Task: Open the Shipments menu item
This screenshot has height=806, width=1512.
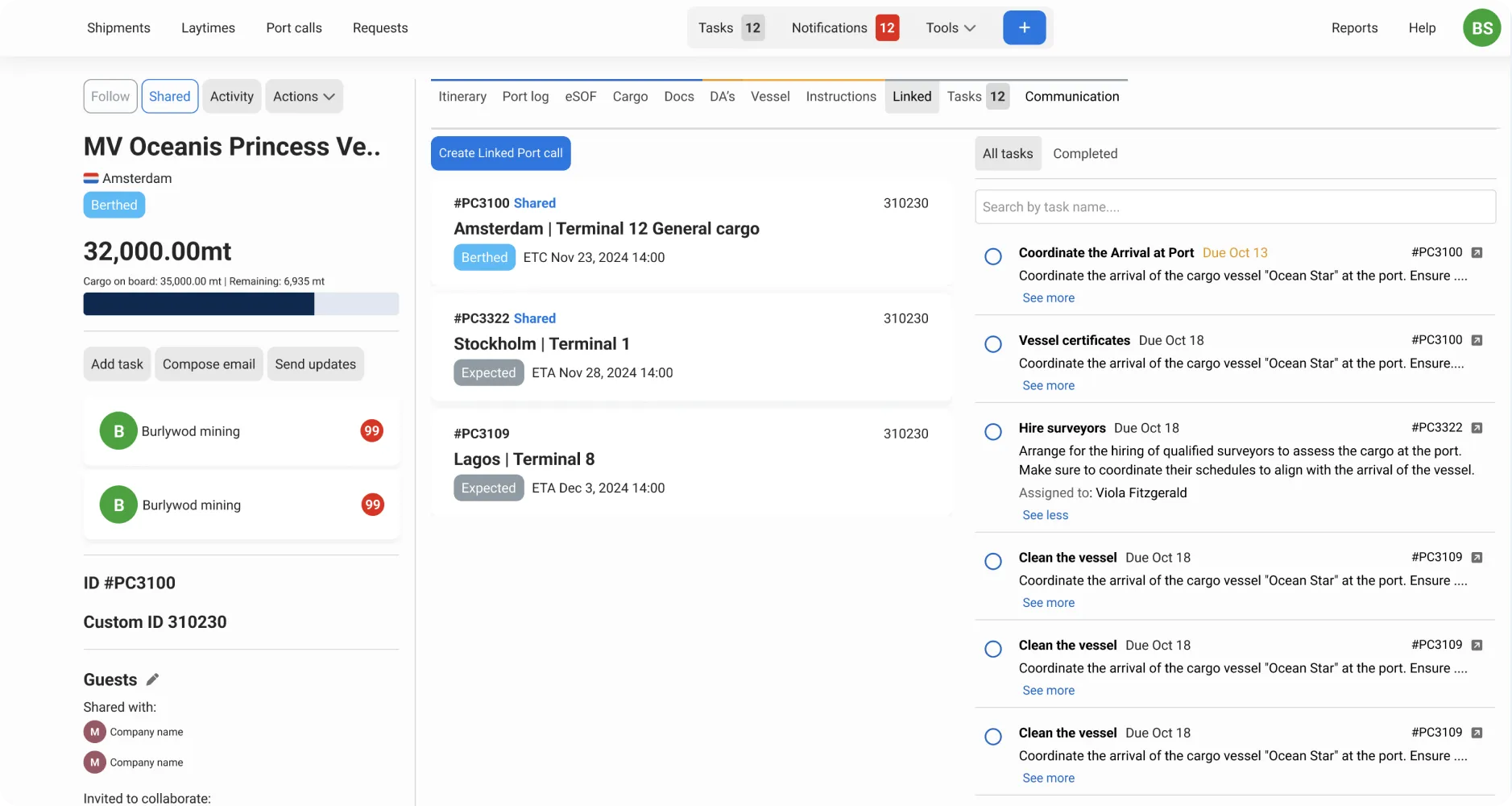Action: pos(118,27)
